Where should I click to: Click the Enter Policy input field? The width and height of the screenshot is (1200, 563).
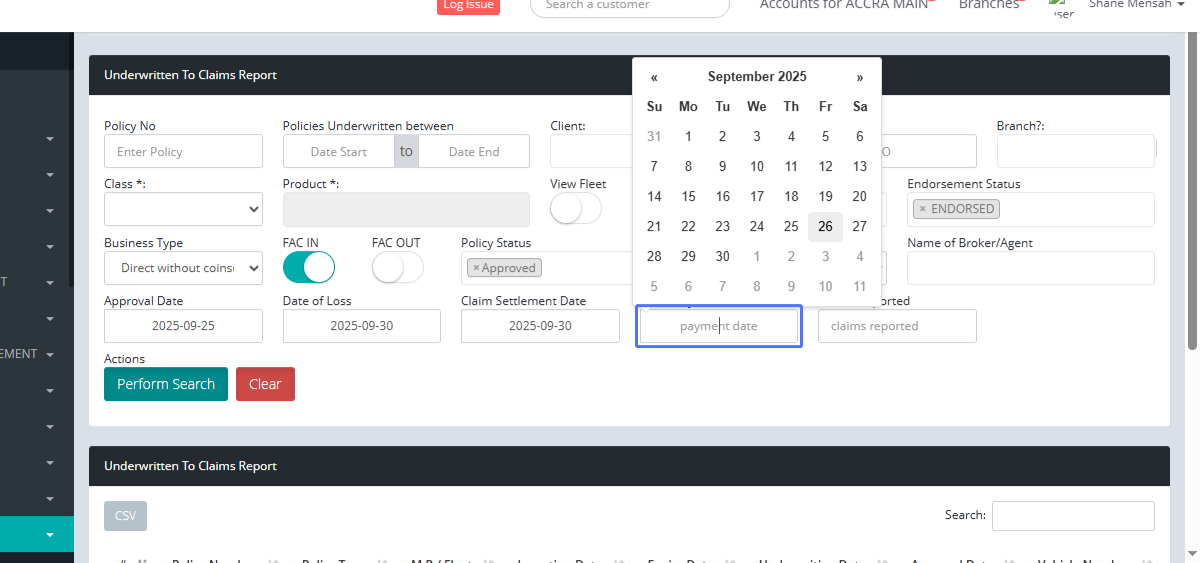click(x=183, y=152)
